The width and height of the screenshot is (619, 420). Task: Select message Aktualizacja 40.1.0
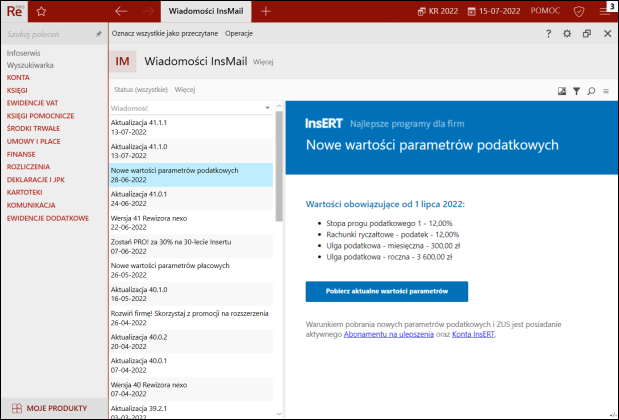pyautogui.click(x=191, y=294)
